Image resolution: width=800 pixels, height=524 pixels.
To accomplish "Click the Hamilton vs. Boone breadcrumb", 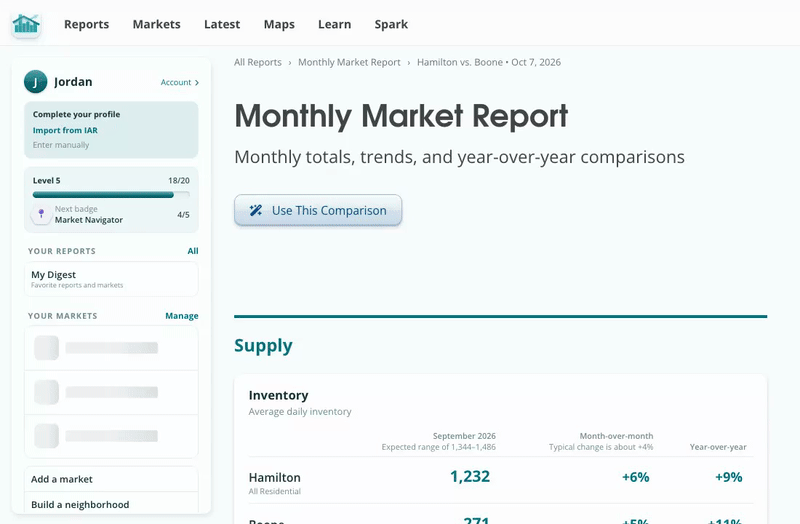I will [x=489, y=62].
